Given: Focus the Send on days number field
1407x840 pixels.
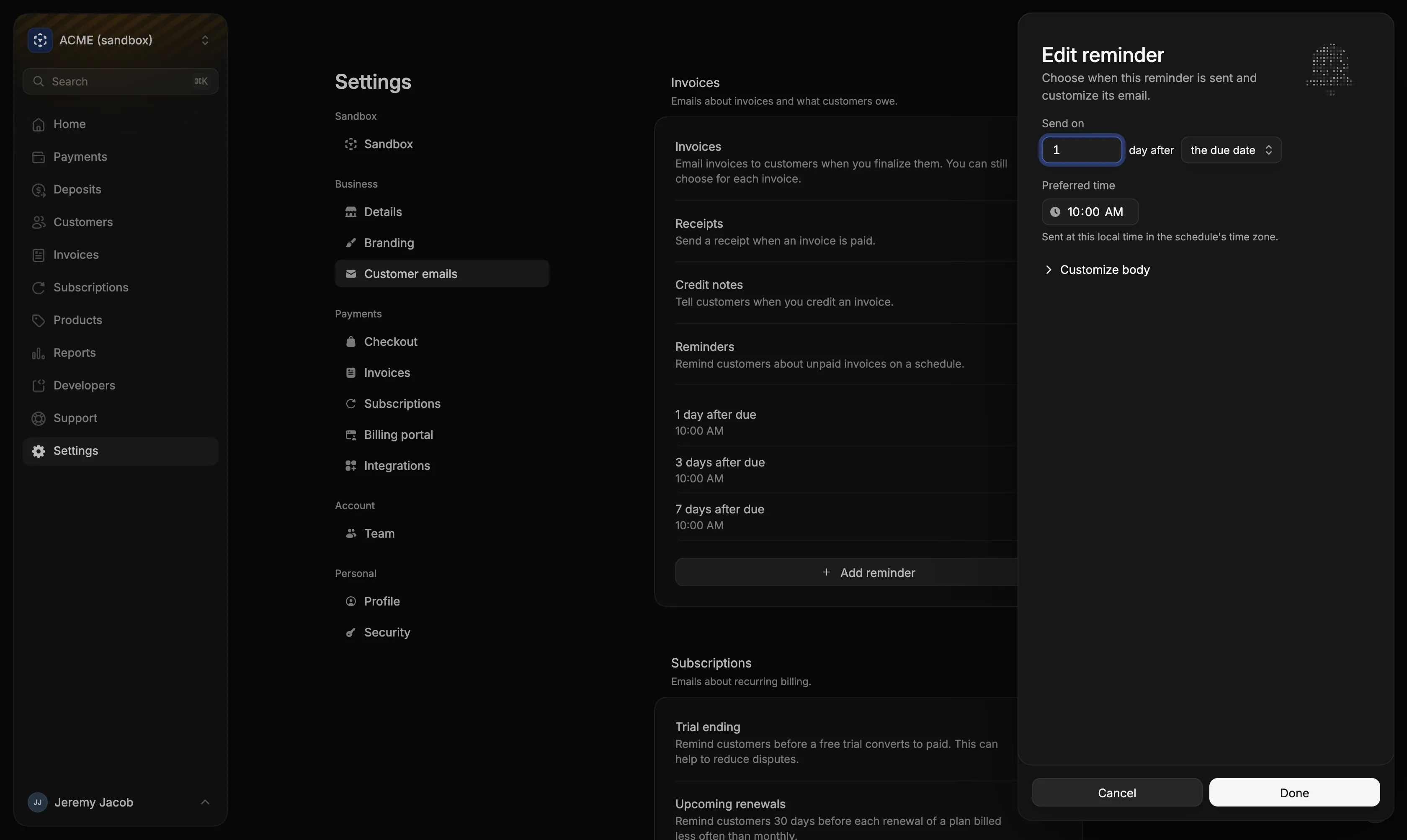Looking at the screenshot, I should coord(1082,151).
